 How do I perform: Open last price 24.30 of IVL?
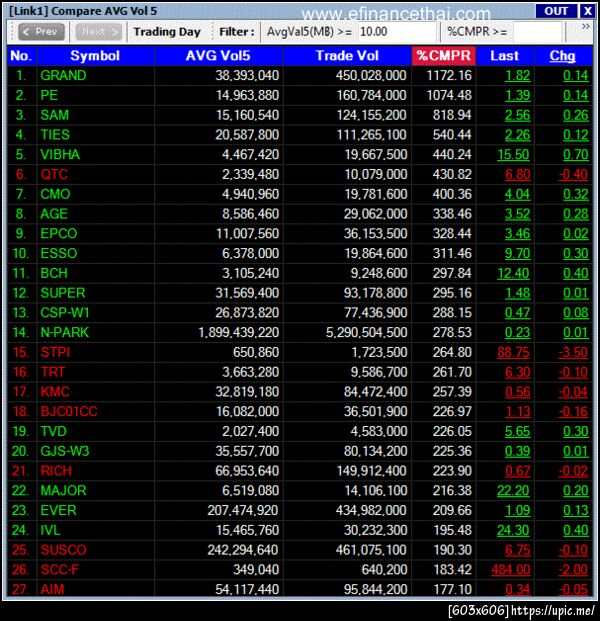(514, 530)
